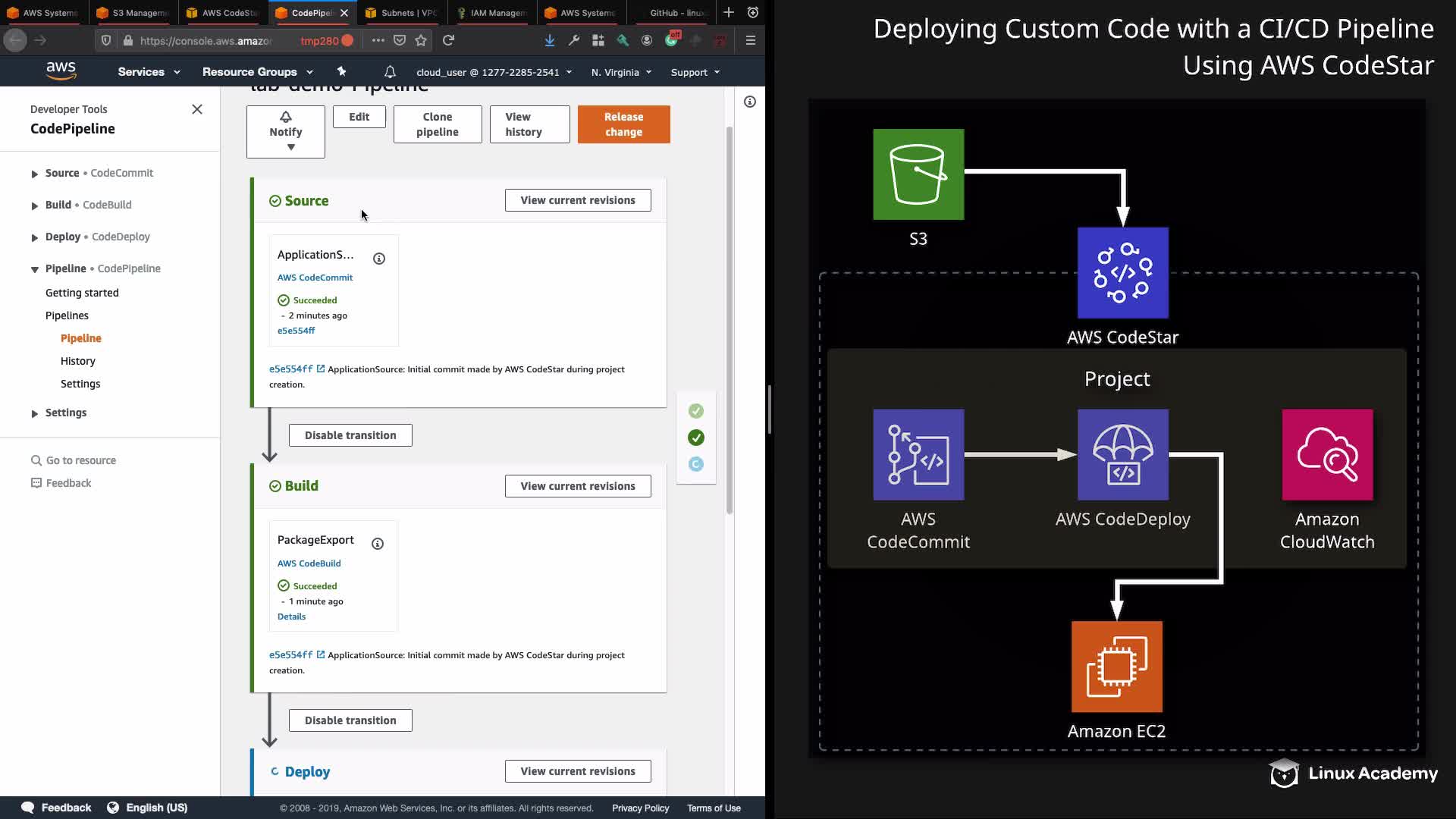Click the AWS logo home icon
Screen dimensions: 1456x819
(61, 71)
